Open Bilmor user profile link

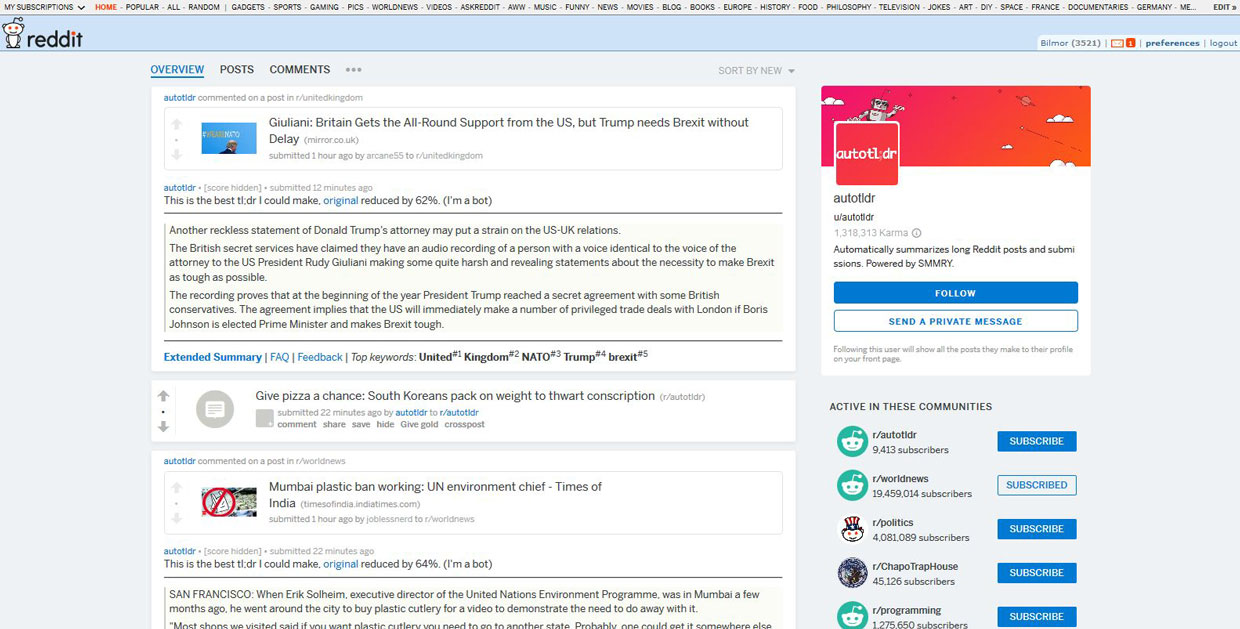point(1055,43)
